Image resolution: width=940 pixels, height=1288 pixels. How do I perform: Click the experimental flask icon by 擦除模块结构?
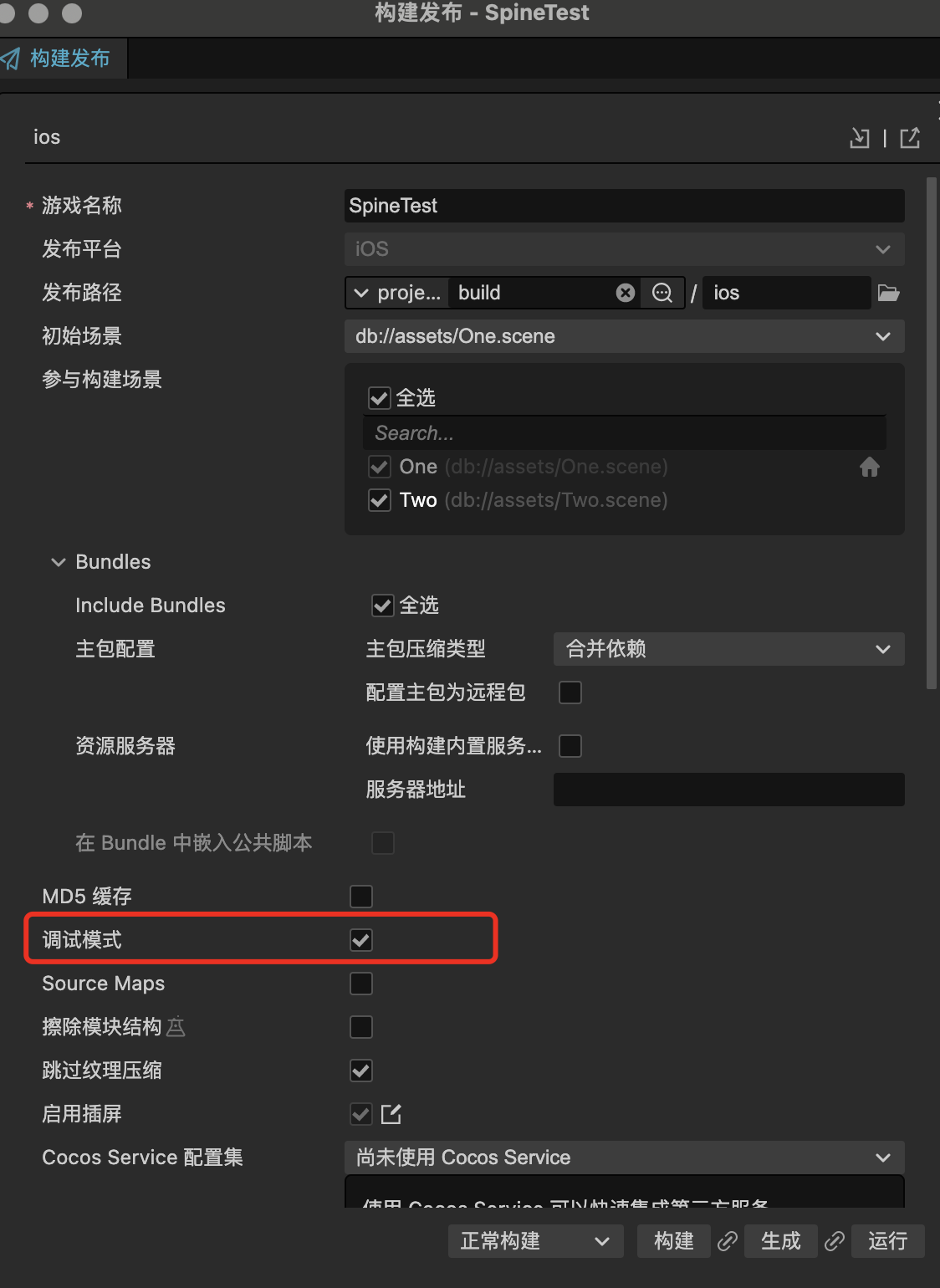coord(176,1026)
